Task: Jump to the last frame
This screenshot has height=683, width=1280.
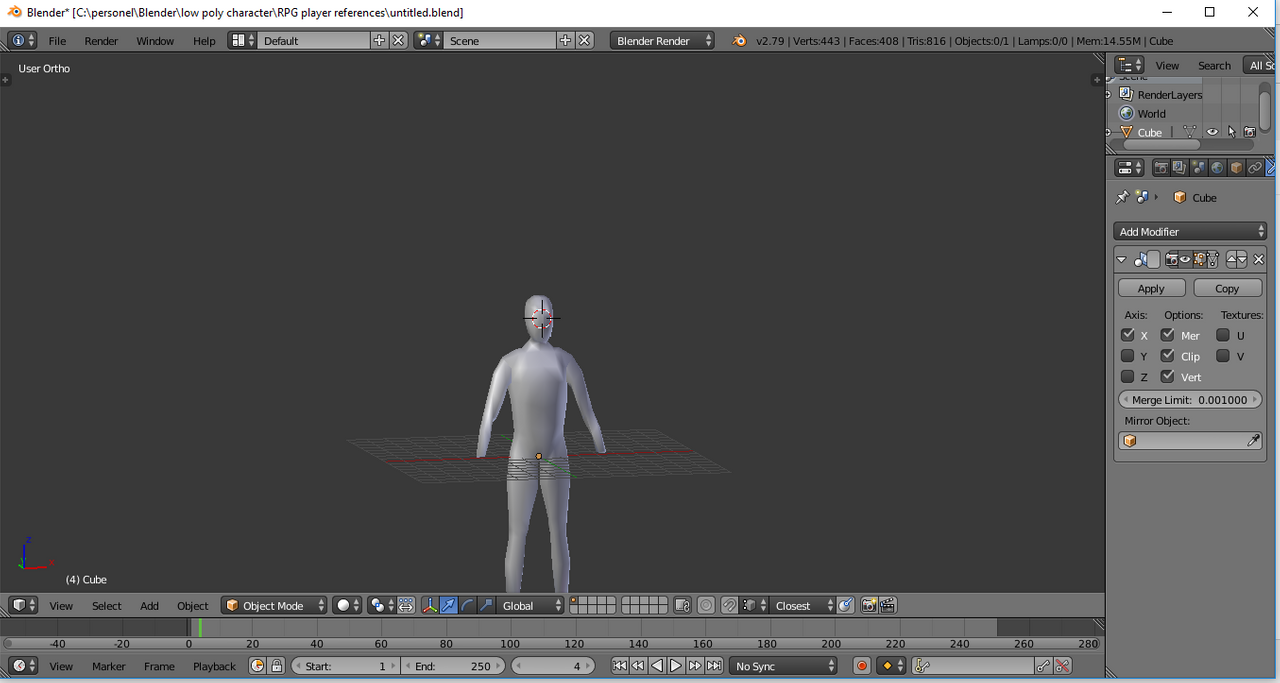Action: pos(714,666)
